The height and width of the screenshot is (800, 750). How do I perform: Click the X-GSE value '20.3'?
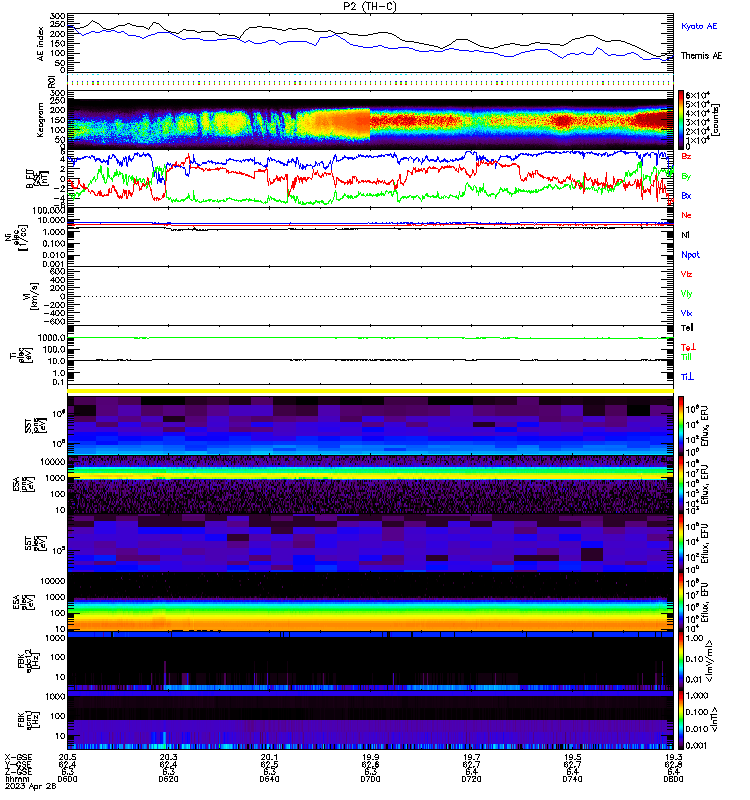pos(168,757)
